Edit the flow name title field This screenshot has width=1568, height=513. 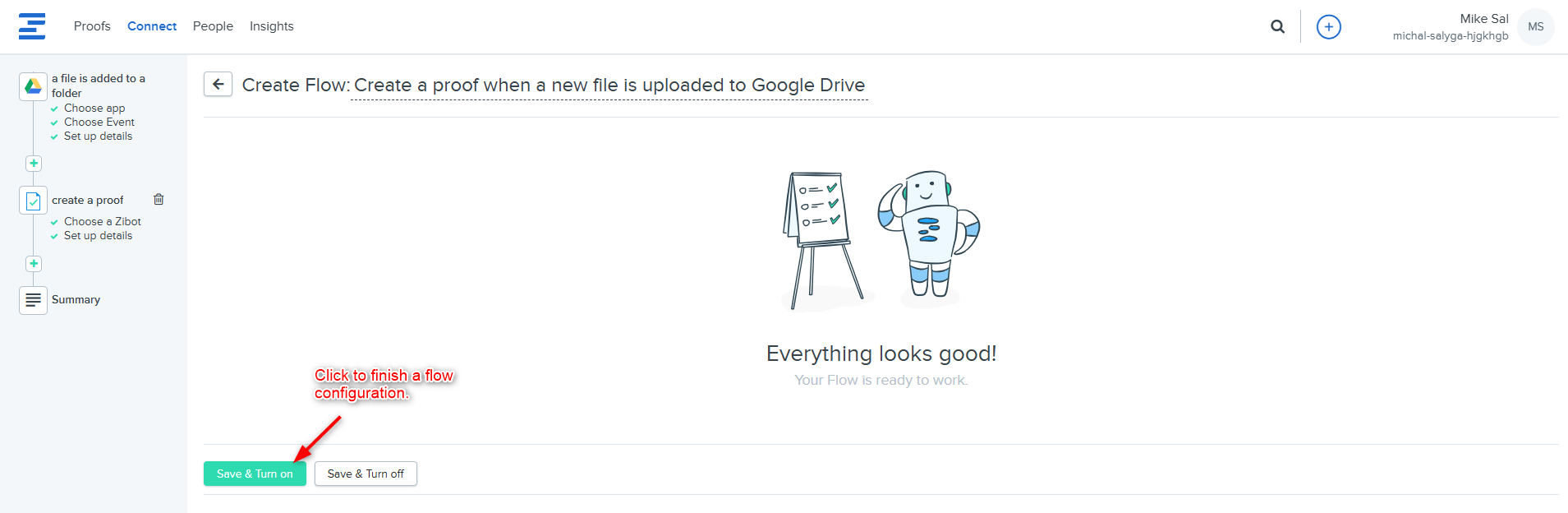609,85
